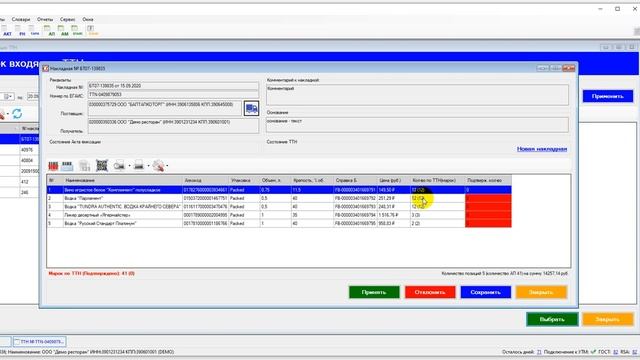Click the Основание text area

[417, 125]
